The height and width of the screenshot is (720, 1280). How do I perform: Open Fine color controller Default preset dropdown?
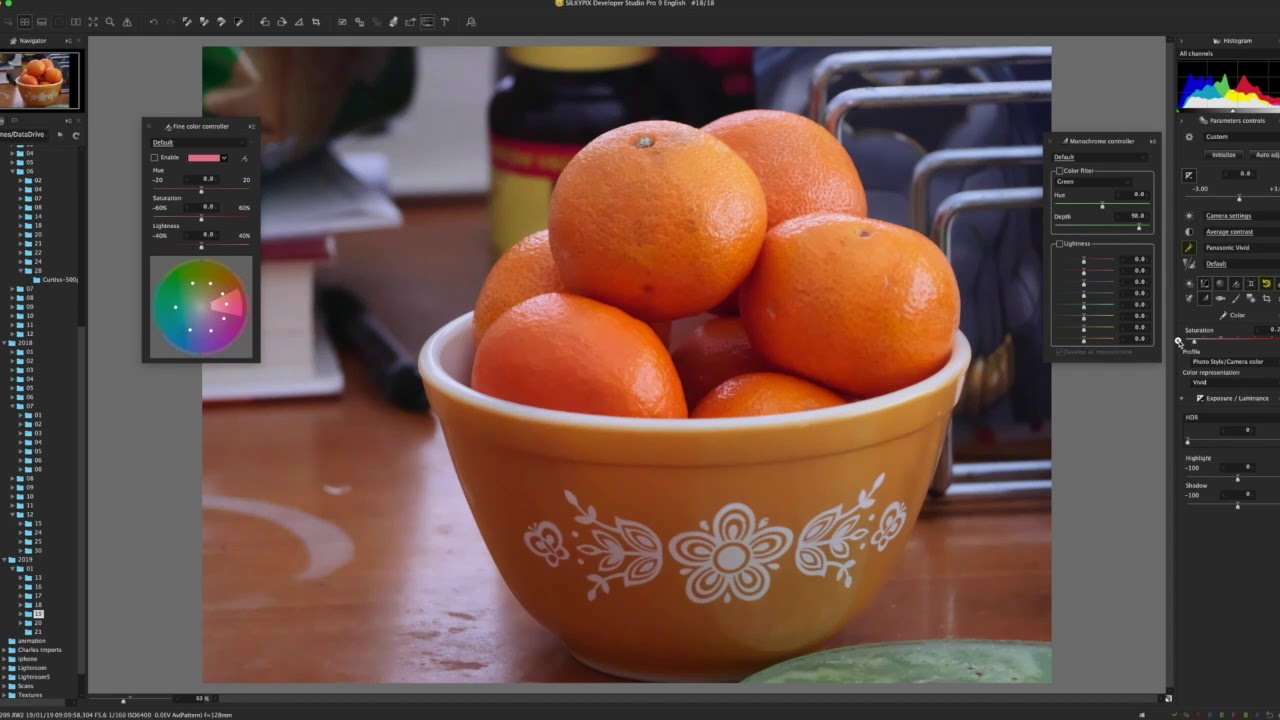(x=199, y=142)
